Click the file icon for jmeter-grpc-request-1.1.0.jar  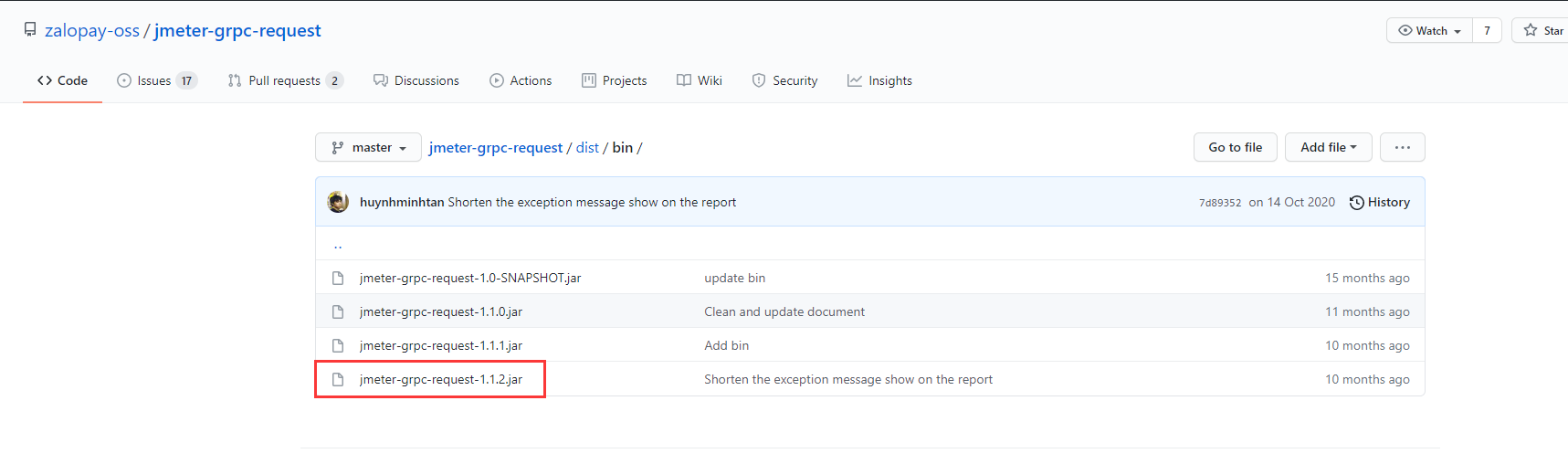(338, 311)
